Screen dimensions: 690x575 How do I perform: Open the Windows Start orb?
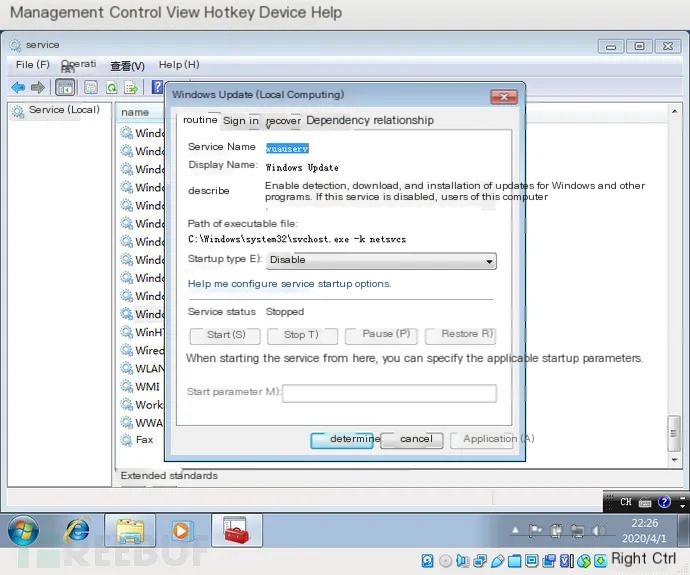click(23, 531)
